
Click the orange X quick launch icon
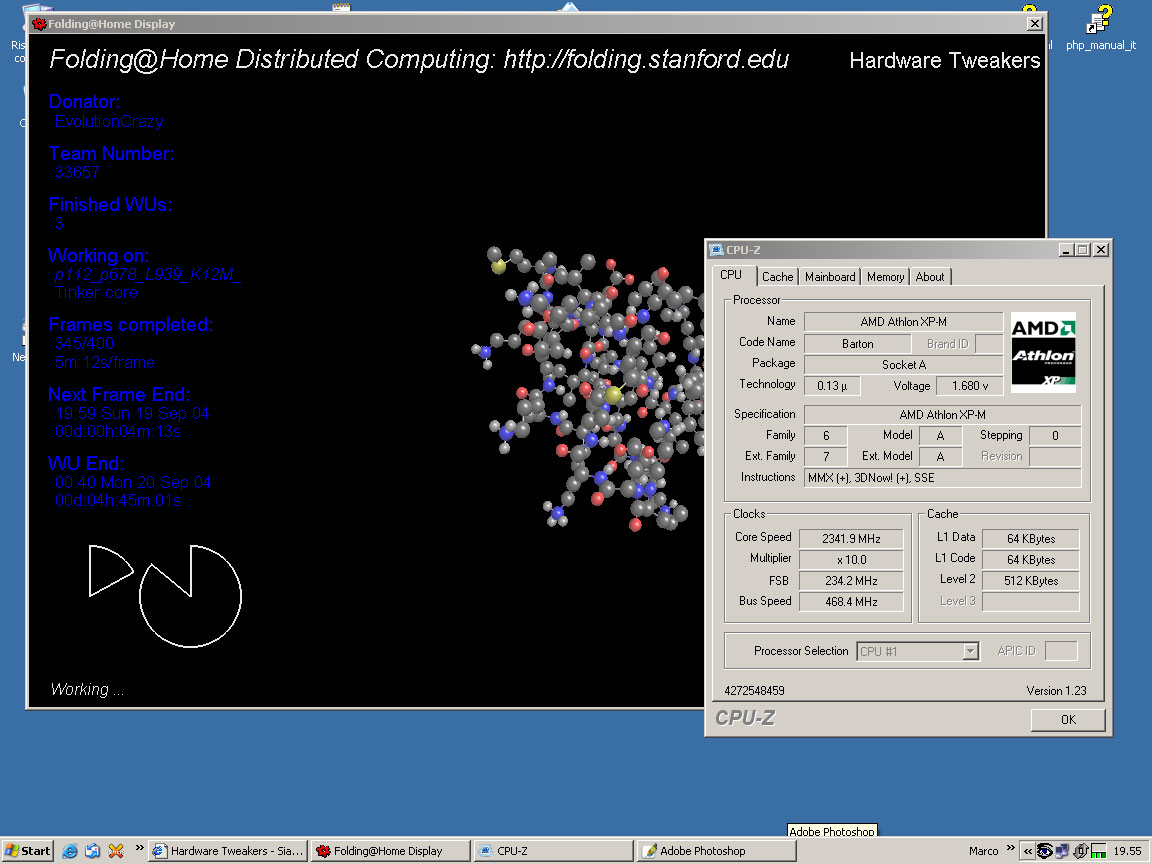(x=116, y=851)
